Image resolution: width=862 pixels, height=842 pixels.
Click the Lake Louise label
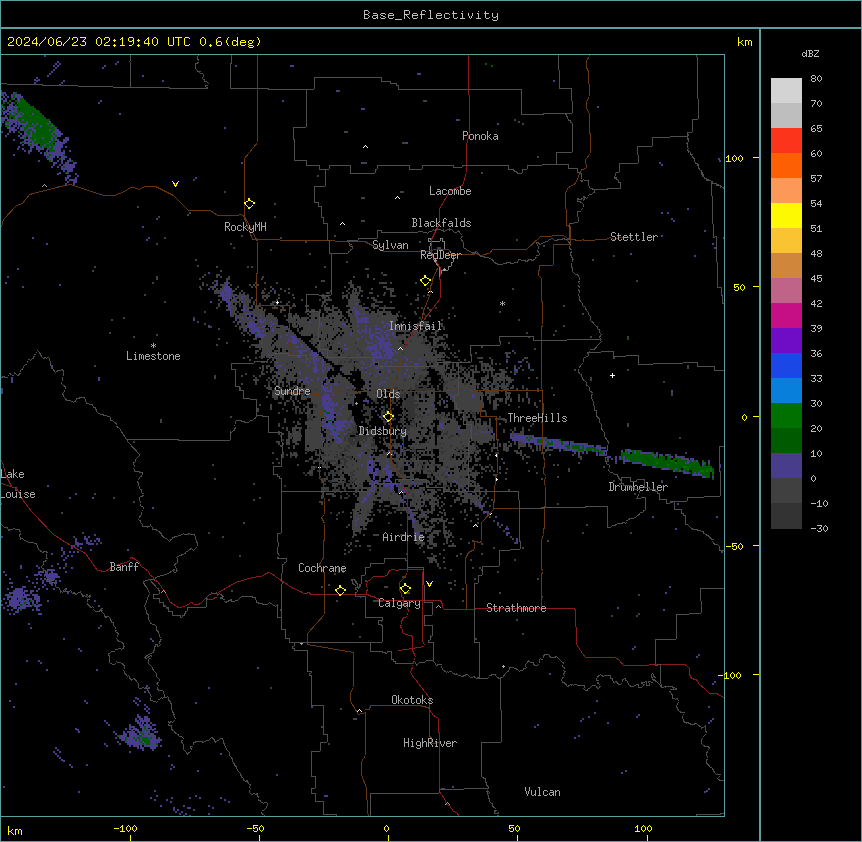pos(18,484)
